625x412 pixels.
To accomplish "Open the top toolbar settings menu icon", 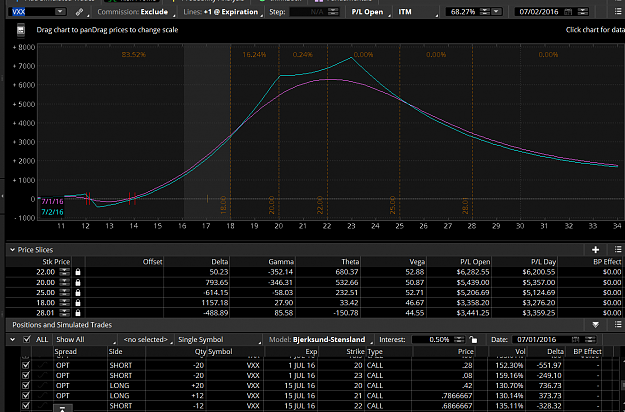I will (618, 12).
